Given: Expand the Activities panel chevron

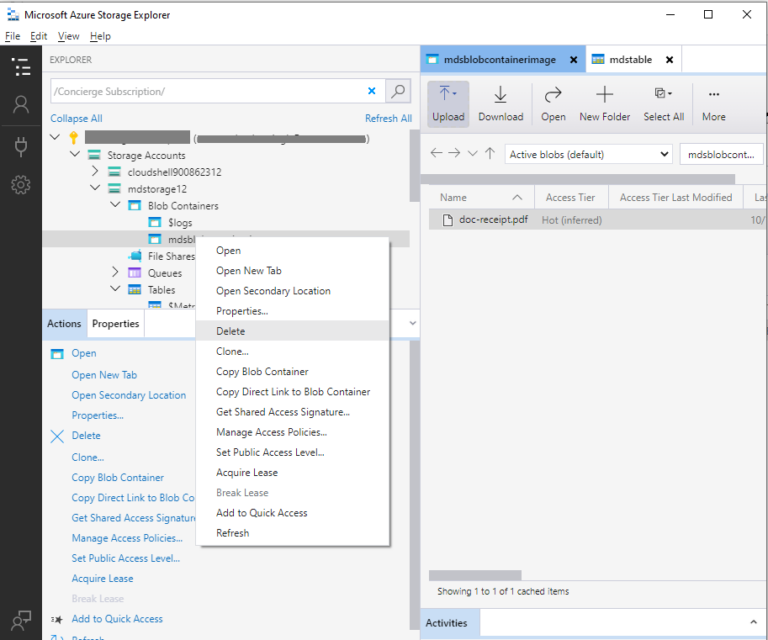Looking at the screenshot, I should pos(753,622).
